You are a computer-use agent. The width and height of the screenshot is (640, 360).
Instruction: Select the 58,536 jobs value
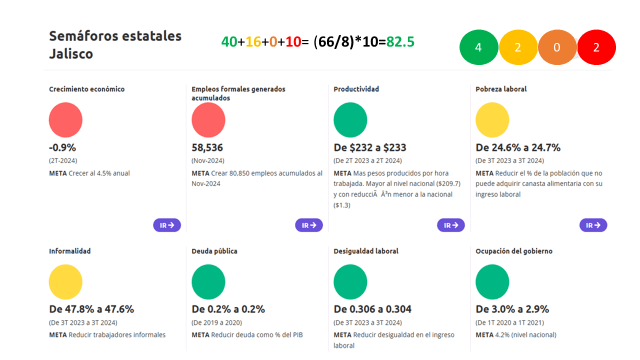pyautogui.click(x=207, y=148)
